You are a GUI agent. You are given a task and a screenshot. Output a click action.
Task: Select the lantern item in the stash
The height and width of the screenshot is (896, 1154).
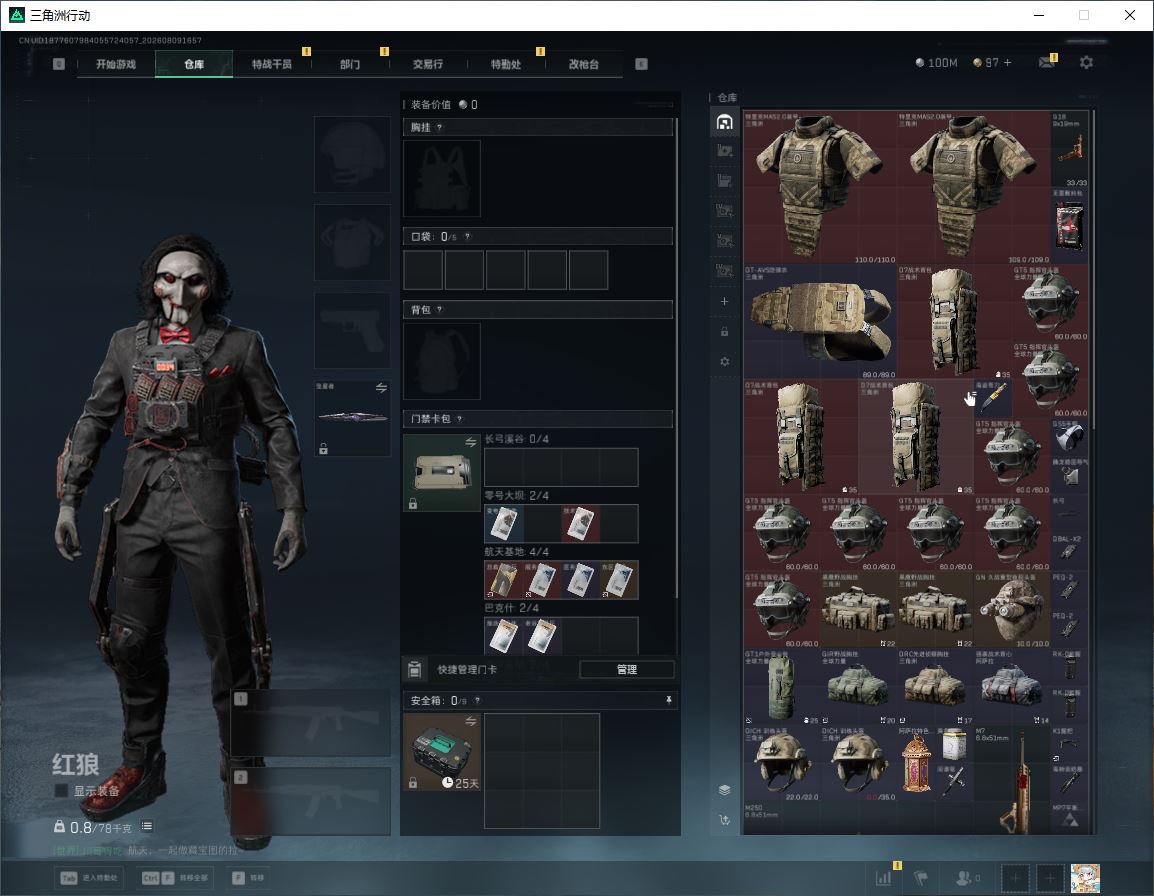coord(916,763)
